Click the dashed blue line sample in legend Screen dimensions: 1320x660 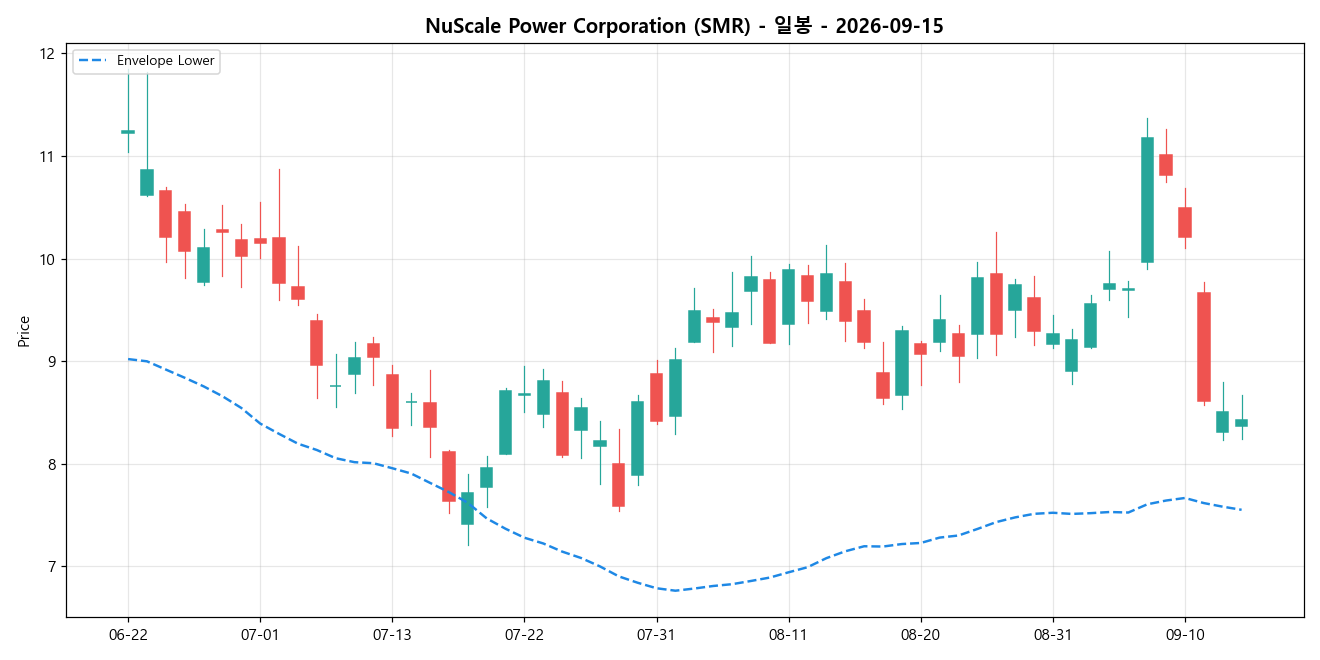coord(93,61)
